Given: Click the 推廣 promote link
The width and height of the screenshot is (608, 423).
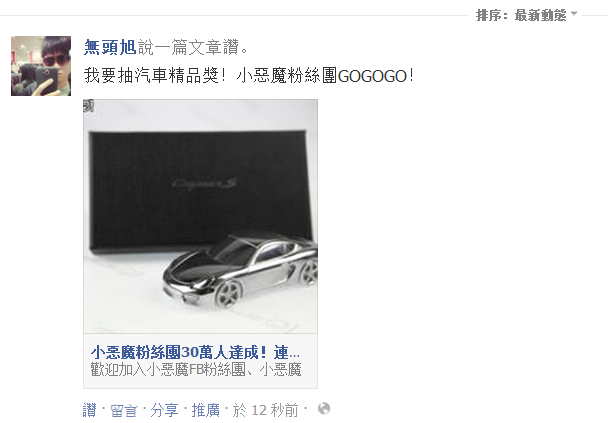Looking at the screenshot, I should [206, 410].
